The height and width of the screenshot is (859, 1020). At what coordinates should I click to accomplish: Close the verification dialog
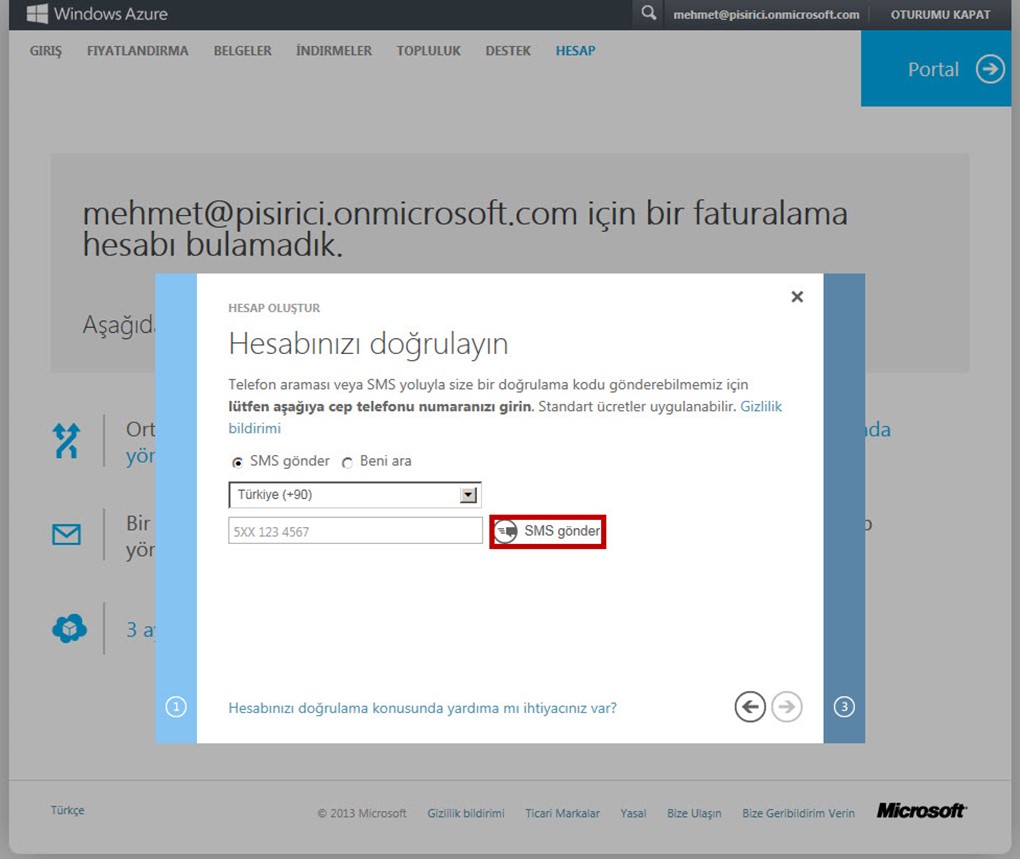(797, 297)
